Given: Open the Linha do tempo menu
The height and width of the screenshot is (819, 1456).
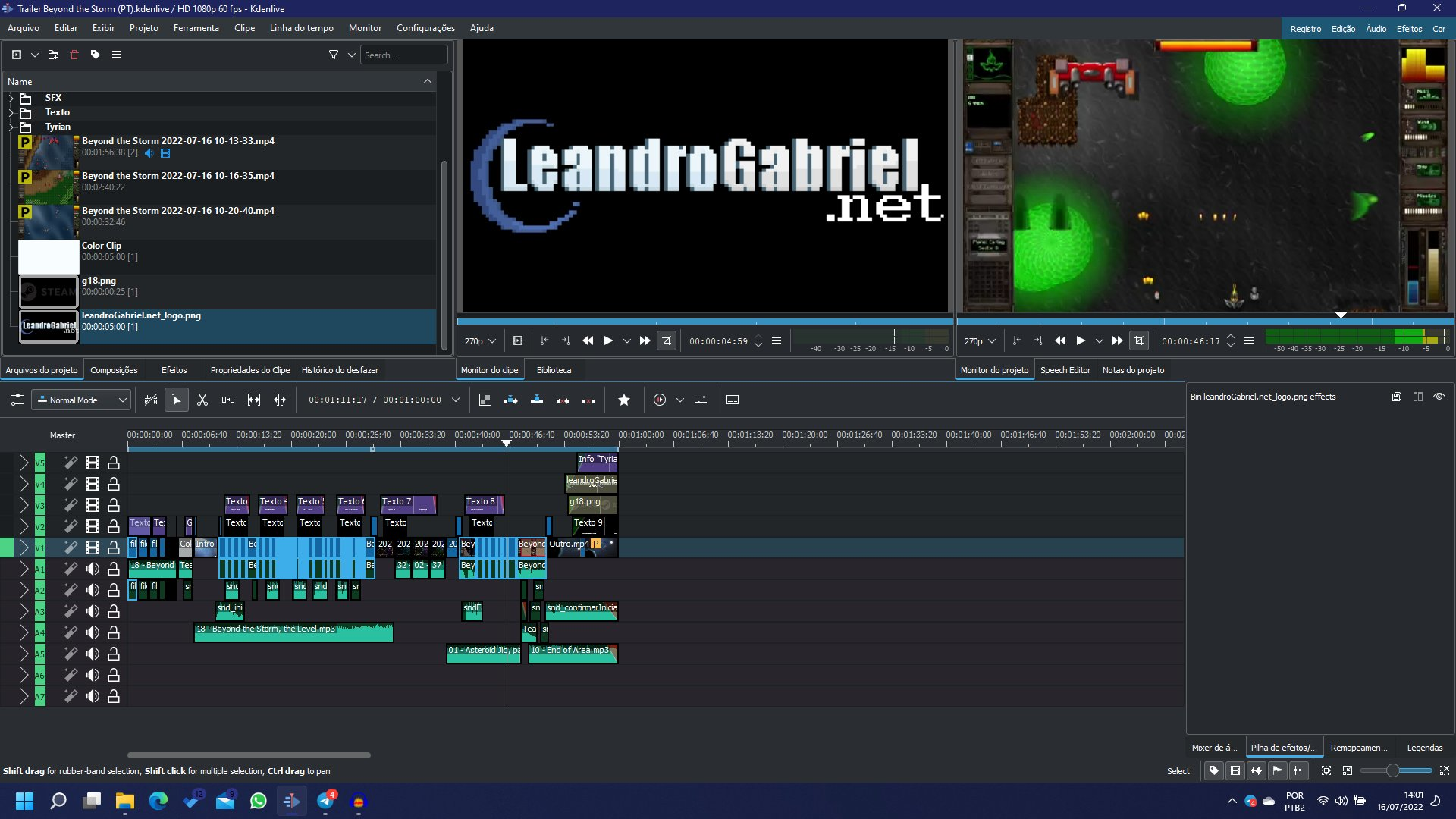Looking at the screenshot, I should [301, 28].
